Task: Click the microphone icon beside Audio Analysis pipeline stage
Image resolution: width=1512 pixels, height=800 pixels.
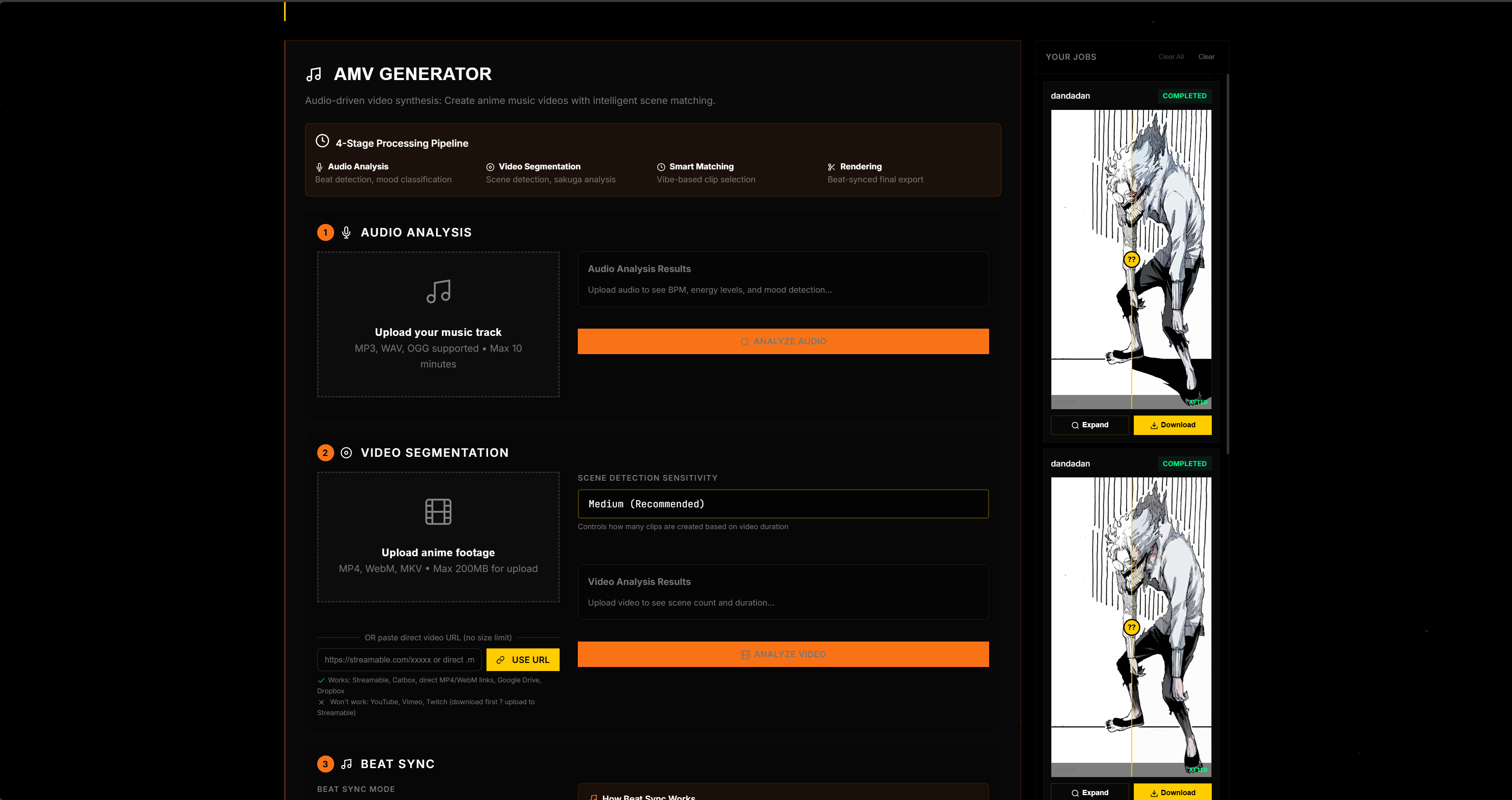Action: (x=319, y=167)
